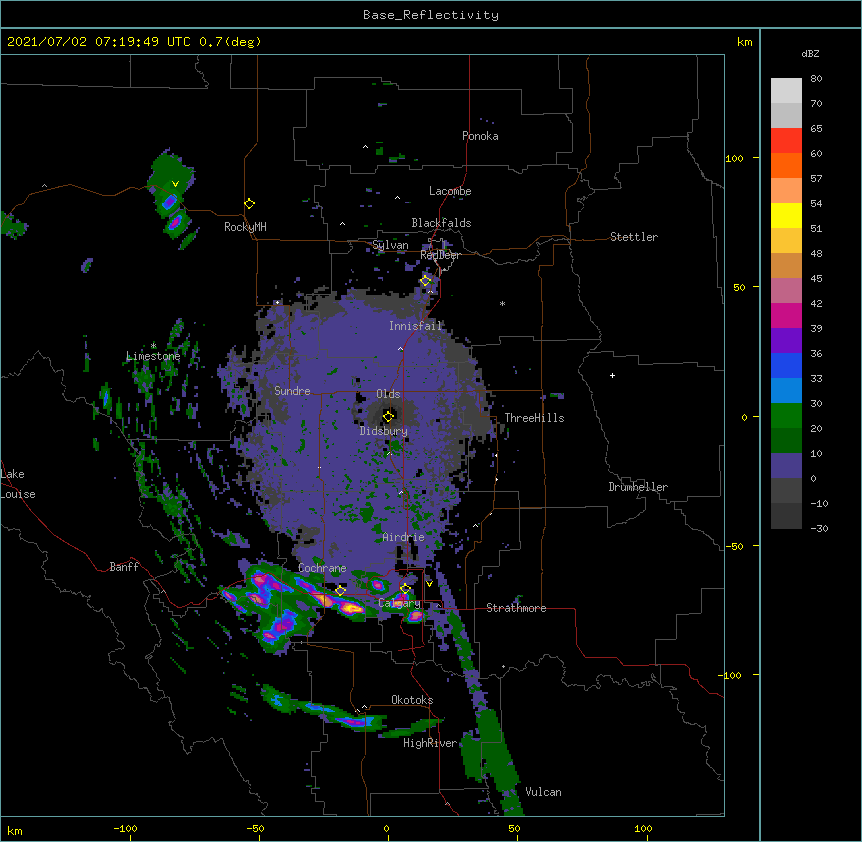Image resolution: width=862 pixels, height=842 pixels.
Task: Pick the violet 36–39 dBZ legend color
Action: point(786,341)
